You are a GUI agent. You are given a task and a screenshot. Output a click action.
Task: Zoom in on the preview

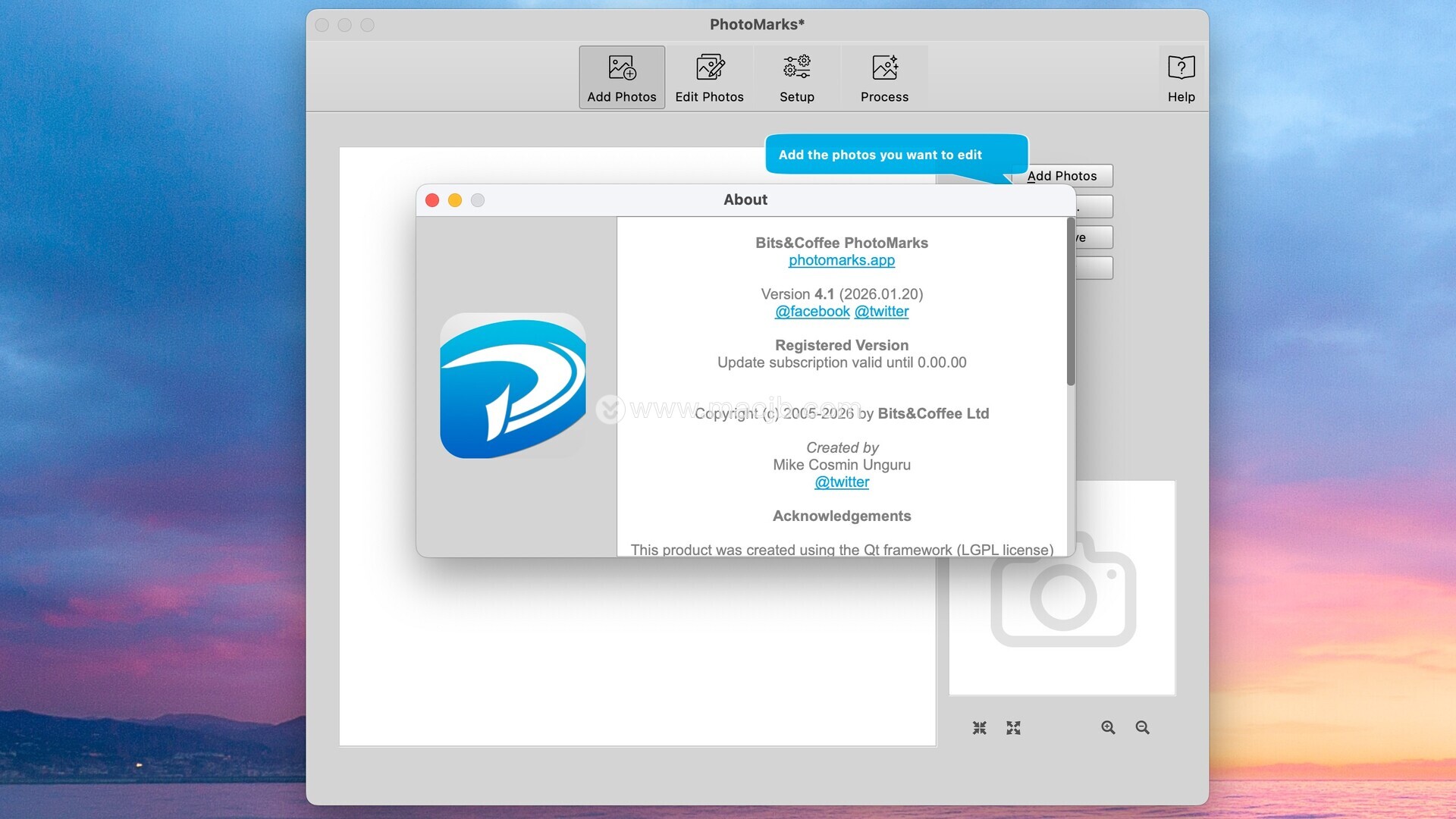click(x=1108, y=728)
